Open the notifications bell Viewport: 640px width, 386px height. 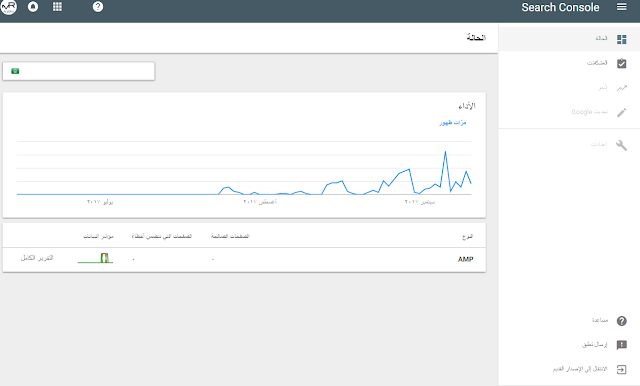[x=33, y=7]
